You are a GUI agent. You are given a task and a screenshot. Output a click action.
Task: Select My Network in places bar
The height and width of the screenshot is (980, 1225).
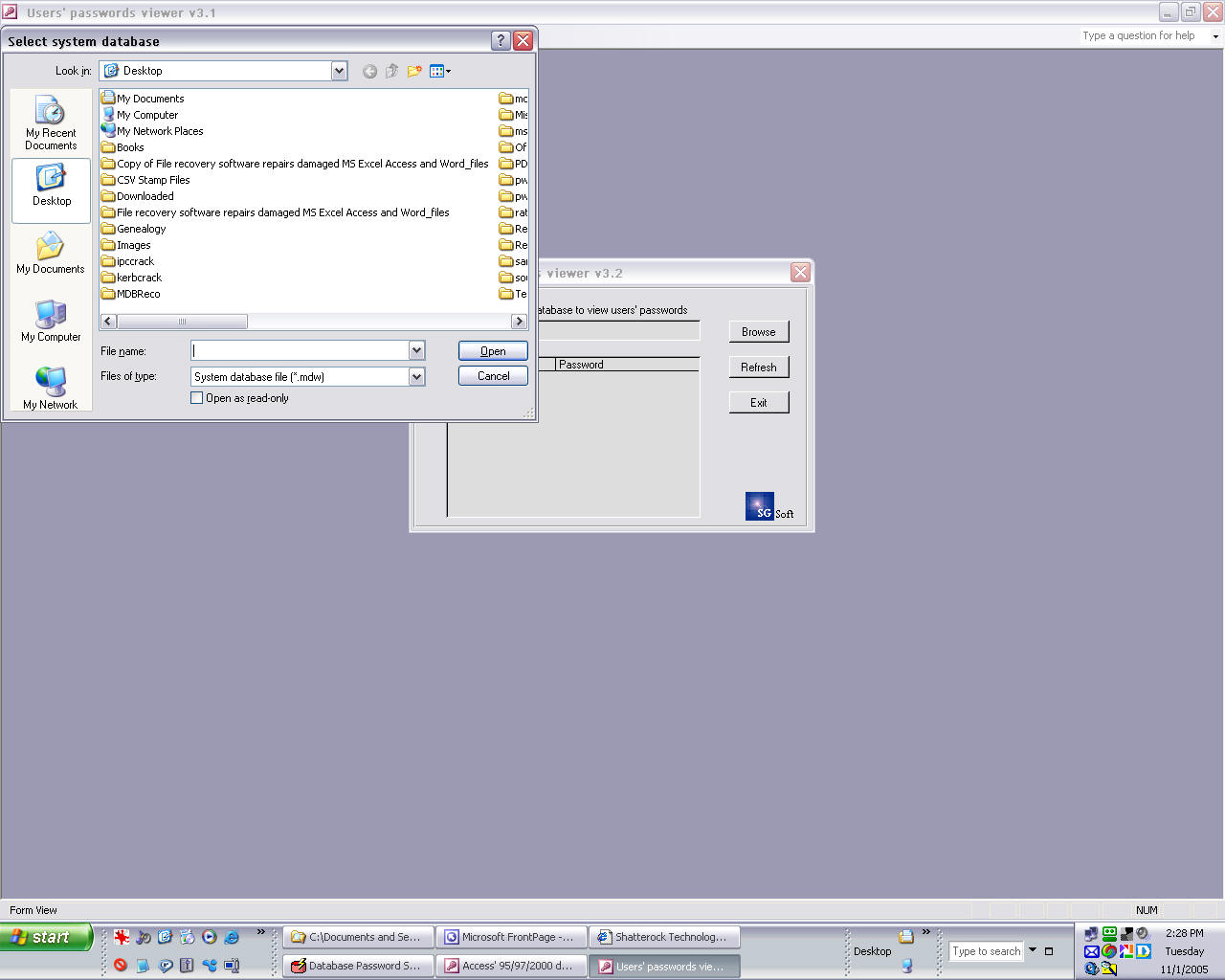(51, 389)
